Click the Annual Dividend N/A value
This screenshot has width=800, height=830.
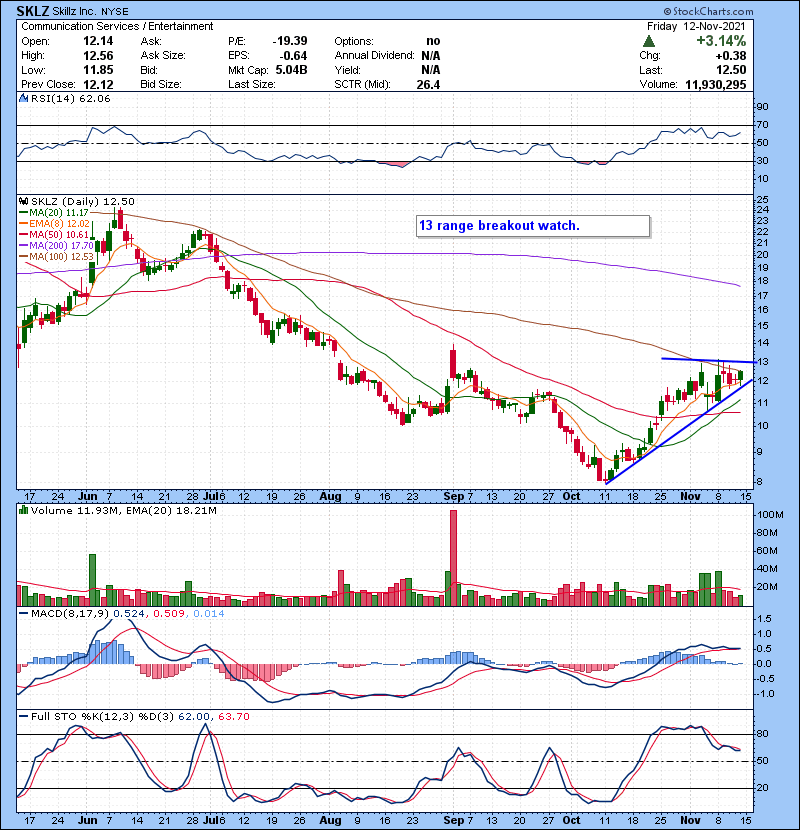coord(431,56)
